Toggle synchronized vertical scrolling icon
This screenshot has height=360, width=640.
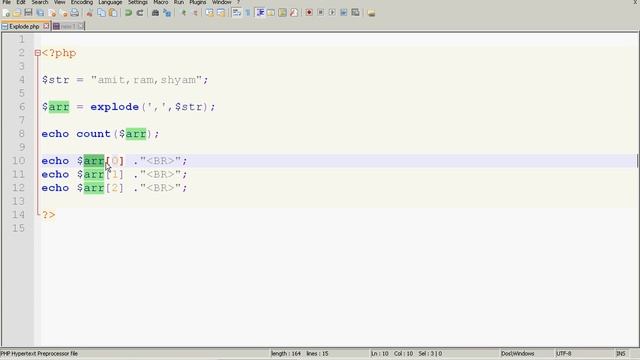tap(209, 13)
